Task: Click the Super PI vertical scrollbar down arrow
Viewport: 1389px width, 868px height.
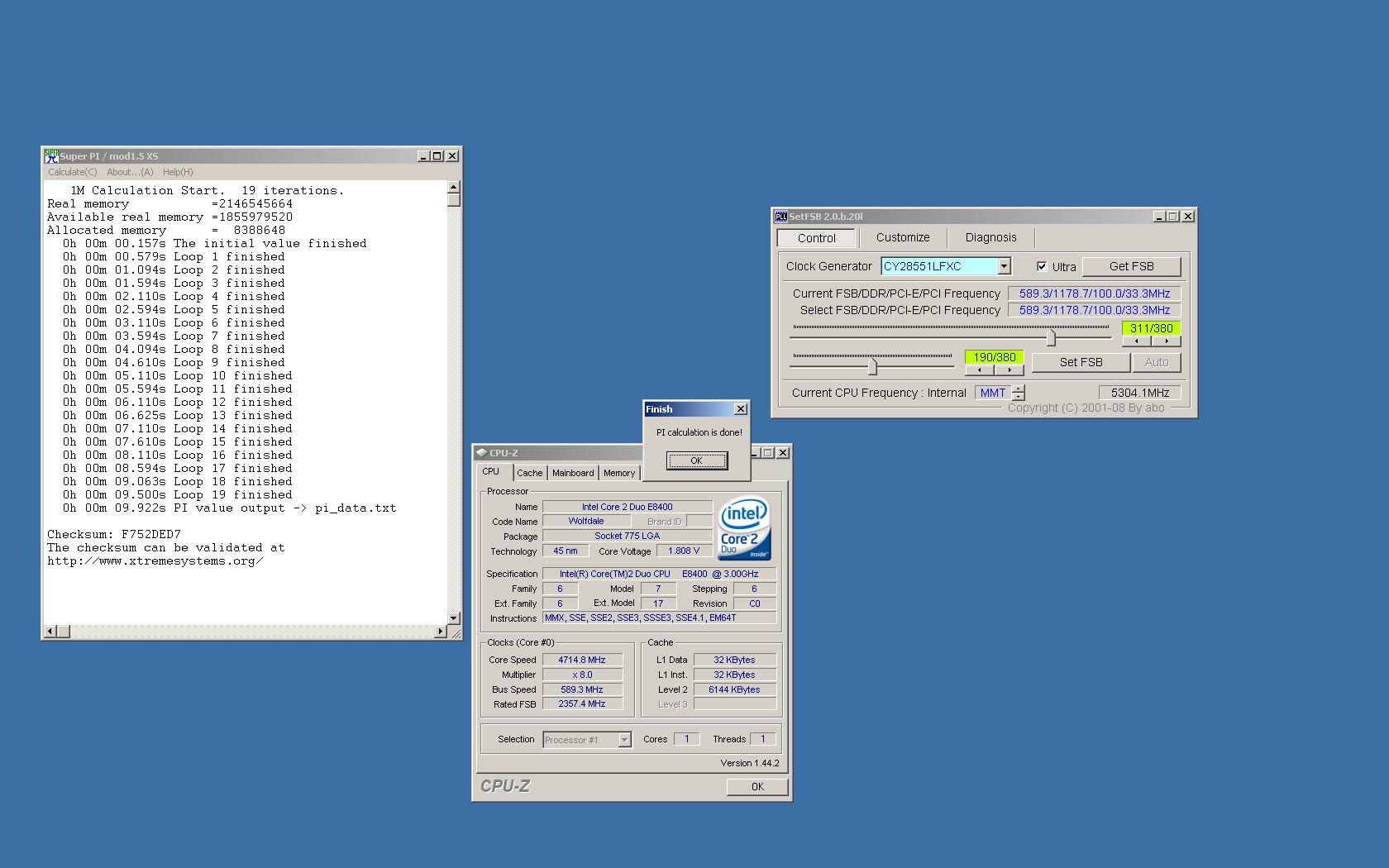Action: (x=453, y=618)
